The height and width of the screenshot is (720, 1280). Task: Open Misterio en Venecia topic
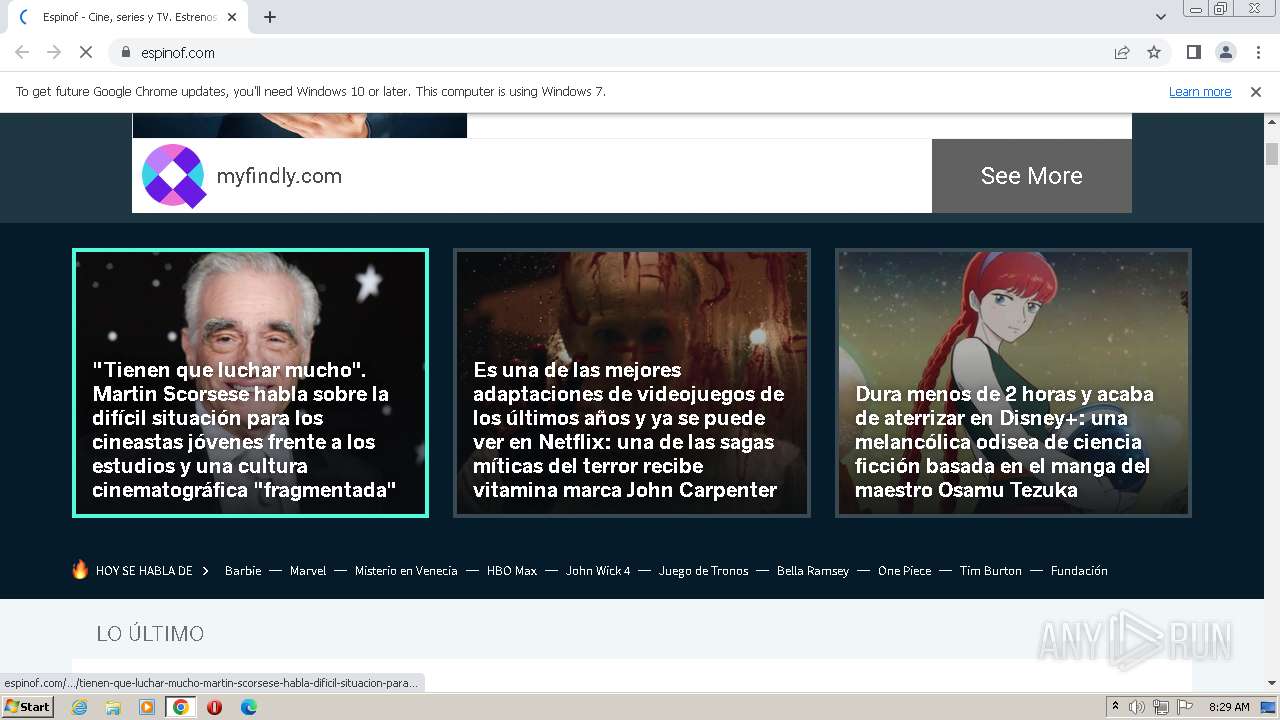406,571
